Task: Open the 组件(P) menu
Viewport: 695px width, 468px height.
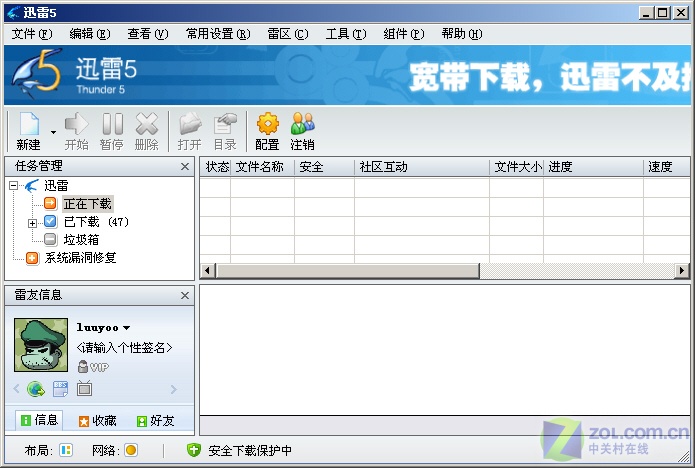Action: (x=404, y=34)
